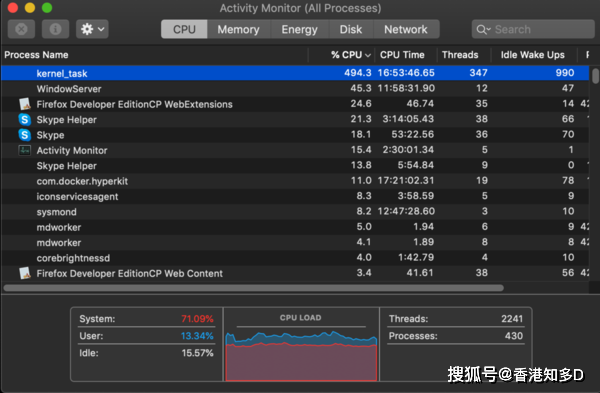This screenshot has width=600, height=393.
Task: Open the gear action menu
Action: [92, 29]
